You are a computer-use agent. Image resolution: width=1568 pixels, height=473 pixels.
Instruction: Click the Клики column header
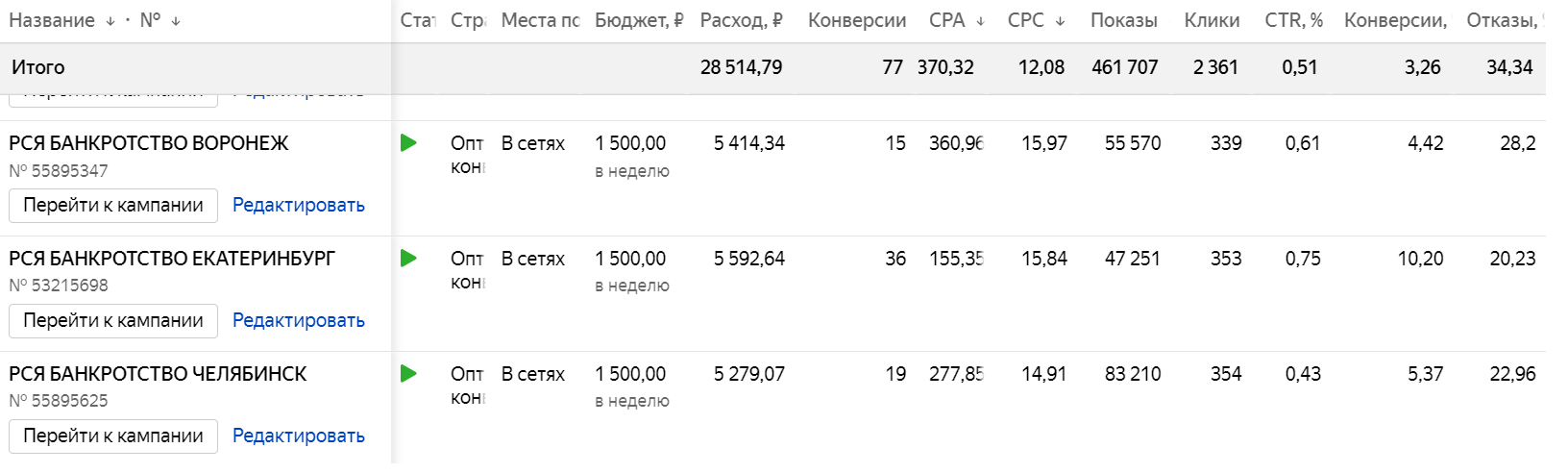tap(1212, 20)
